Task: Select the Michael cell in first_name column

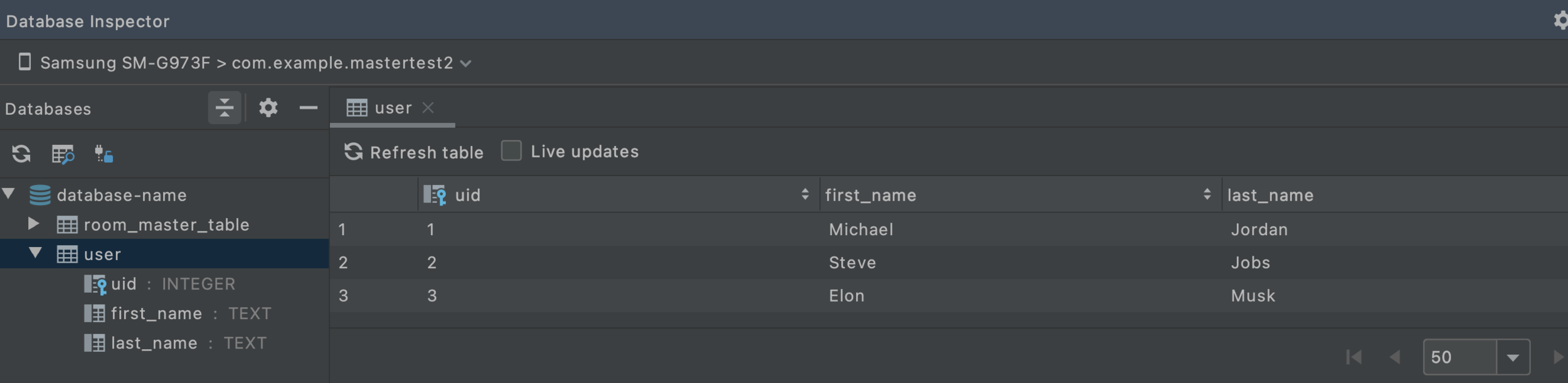Action: [861, 229]
